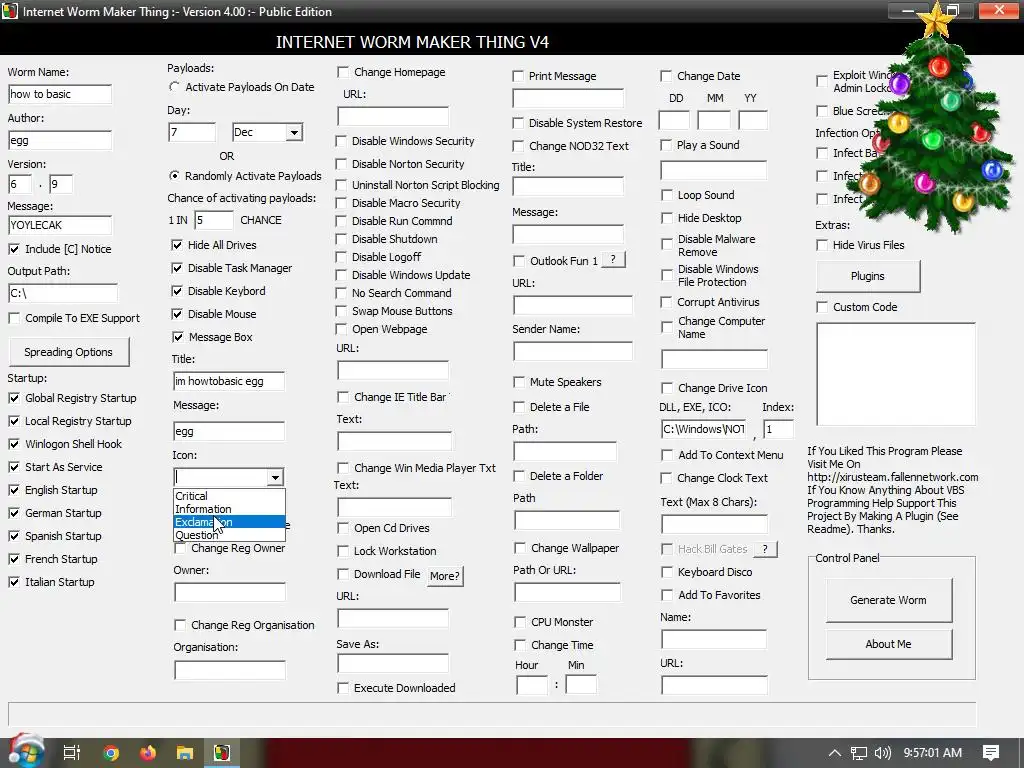The width and height of the screenshot is (1024, 768).
Task: Choose Question from the icon list
Action: 229,535
